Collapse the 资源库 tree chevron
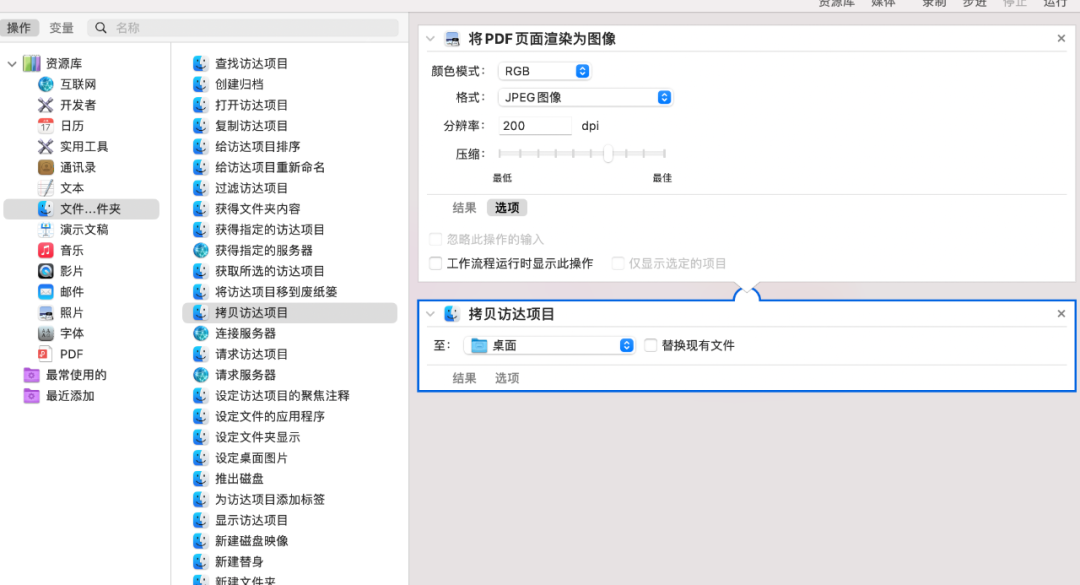Image resolution: width=1080 pixels, height=585 pixels. coord(12,64)
